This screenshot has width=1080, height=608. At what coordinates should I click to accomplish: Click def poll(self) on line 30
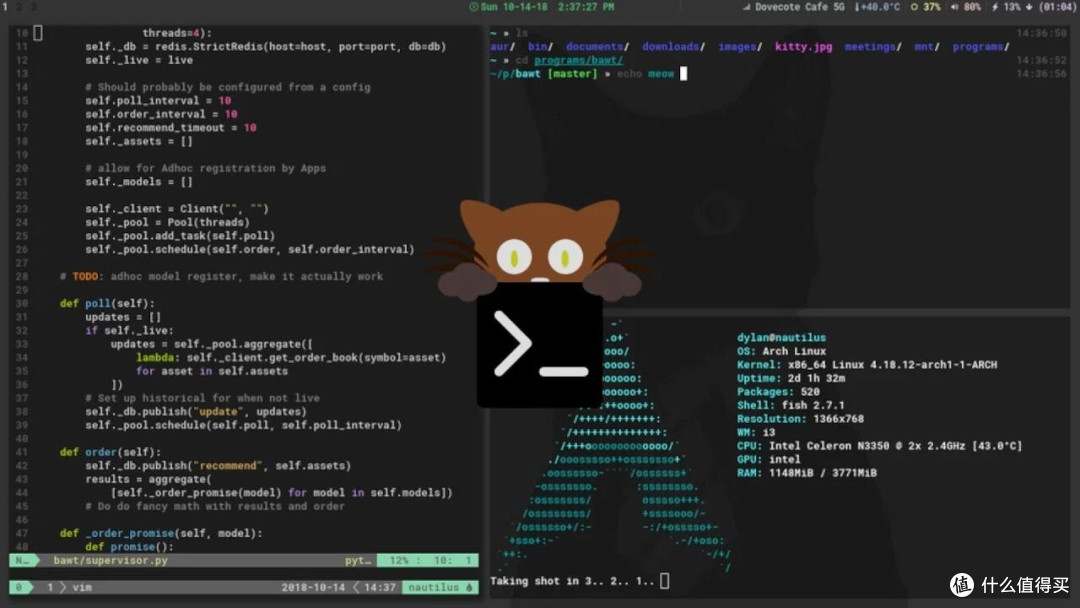pos(107,304)
